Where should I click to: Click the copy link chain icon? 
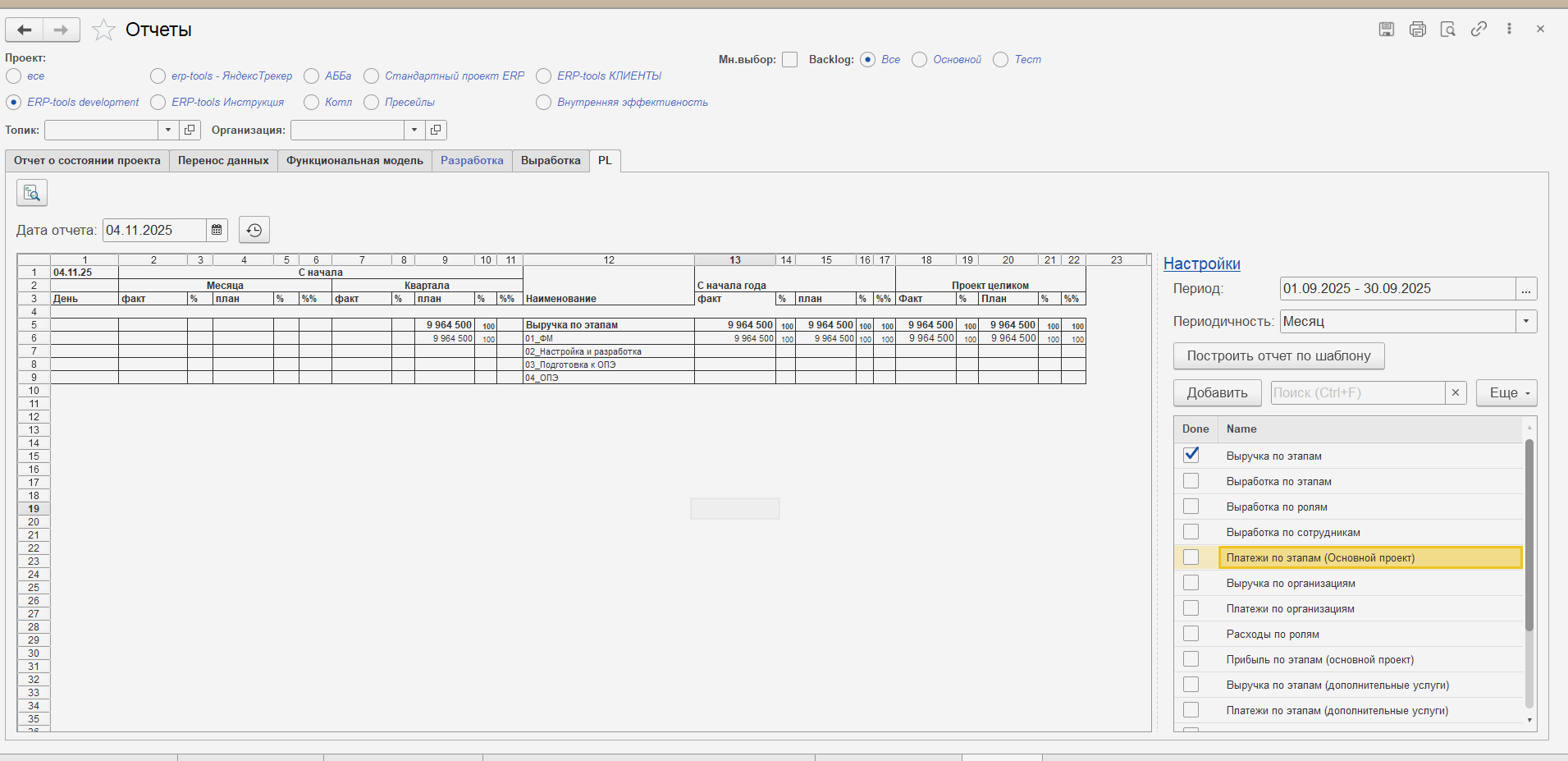(x=1479, y=30)
